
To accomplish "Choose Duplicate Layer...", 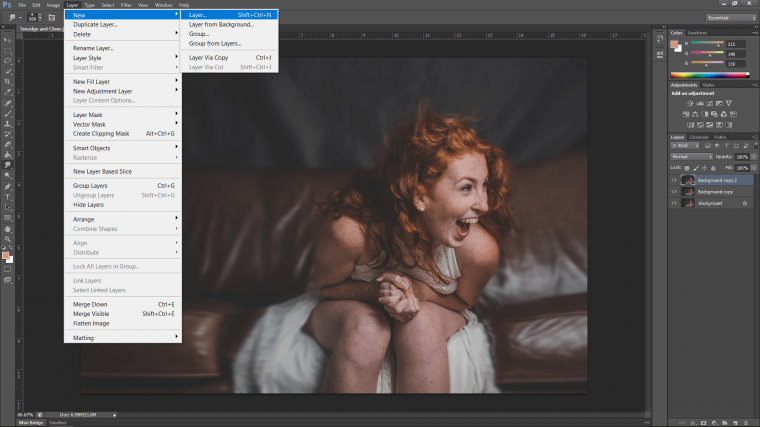I will [x=123, y=25].
